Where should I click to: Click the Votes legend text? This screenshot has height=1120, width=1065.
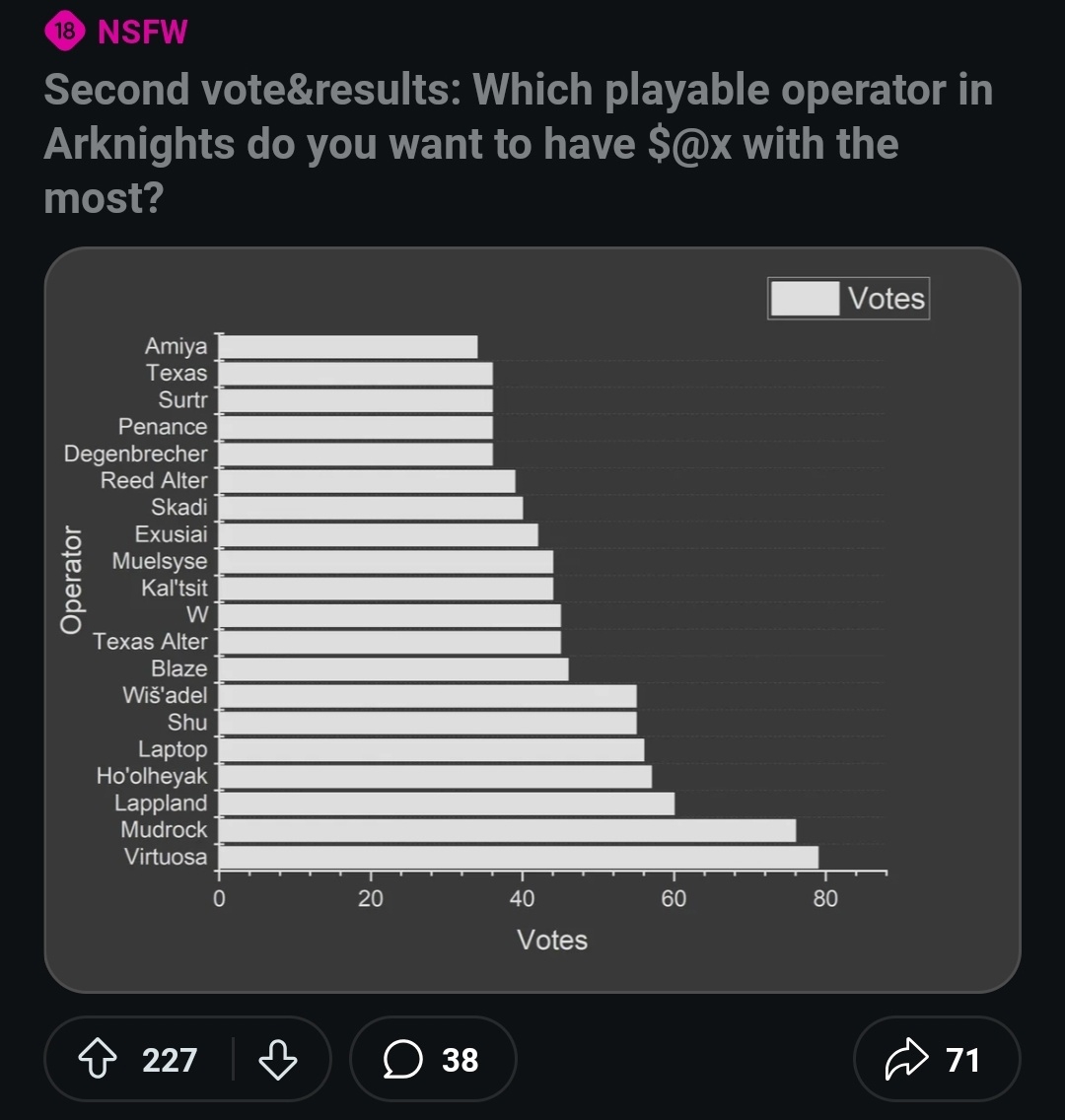(887, 299)
